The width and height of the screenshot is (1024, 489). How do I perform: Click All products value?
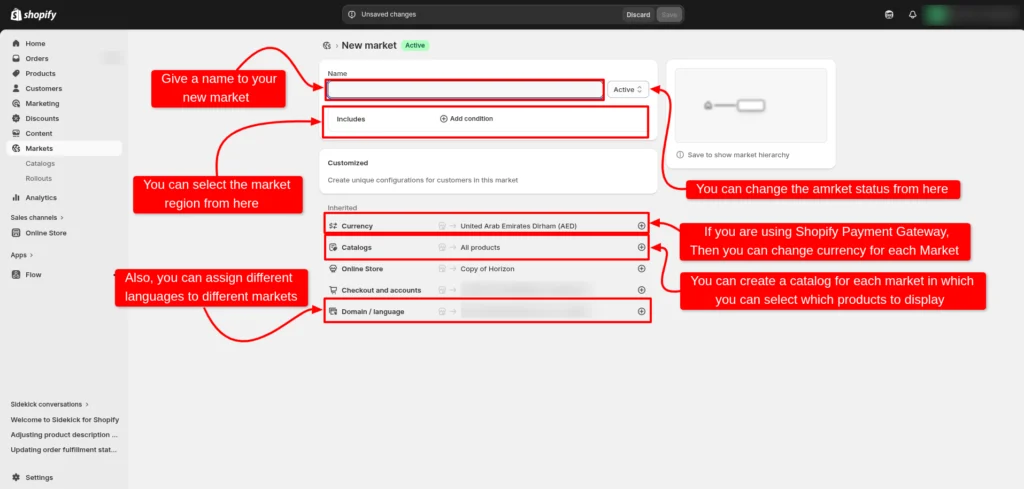(x=480, y=247)
